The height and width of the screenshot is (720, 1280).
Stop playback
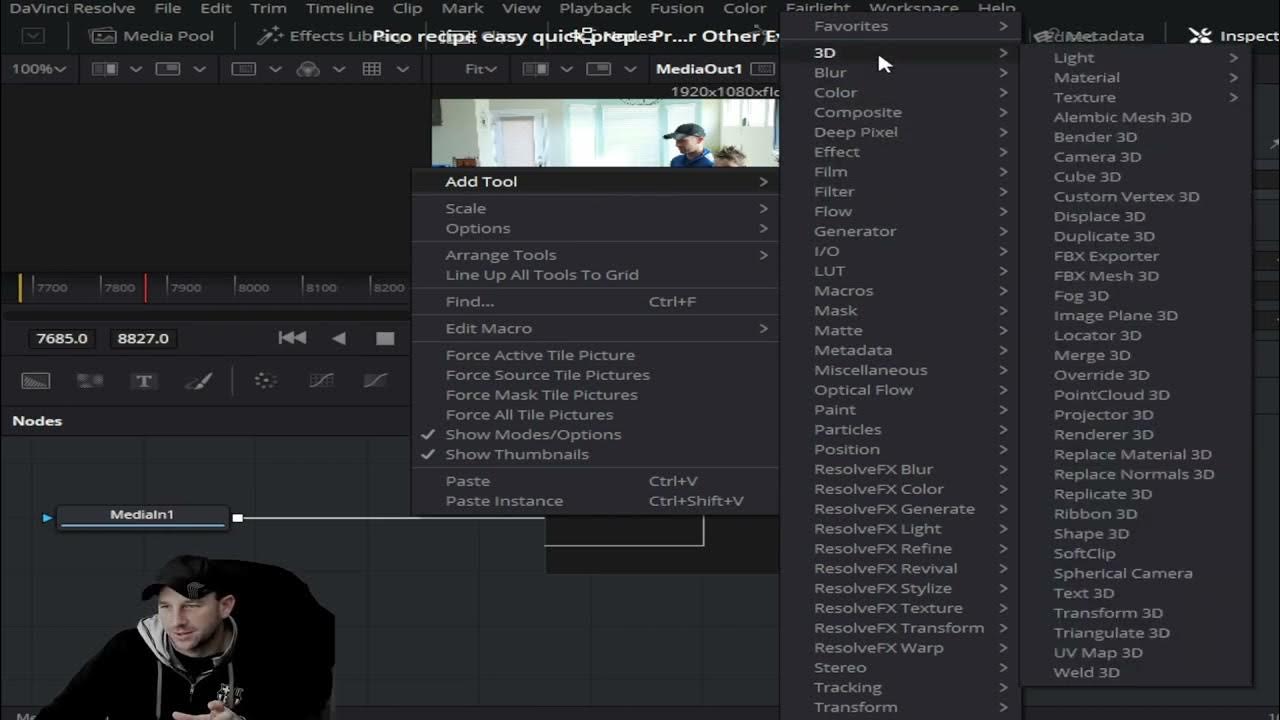point(385,339)
